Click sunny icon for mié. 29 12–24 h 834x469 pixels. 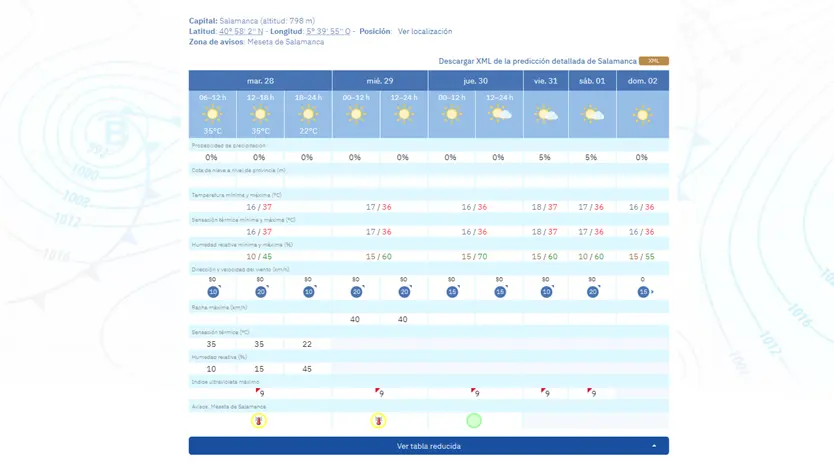coord(404,114)
